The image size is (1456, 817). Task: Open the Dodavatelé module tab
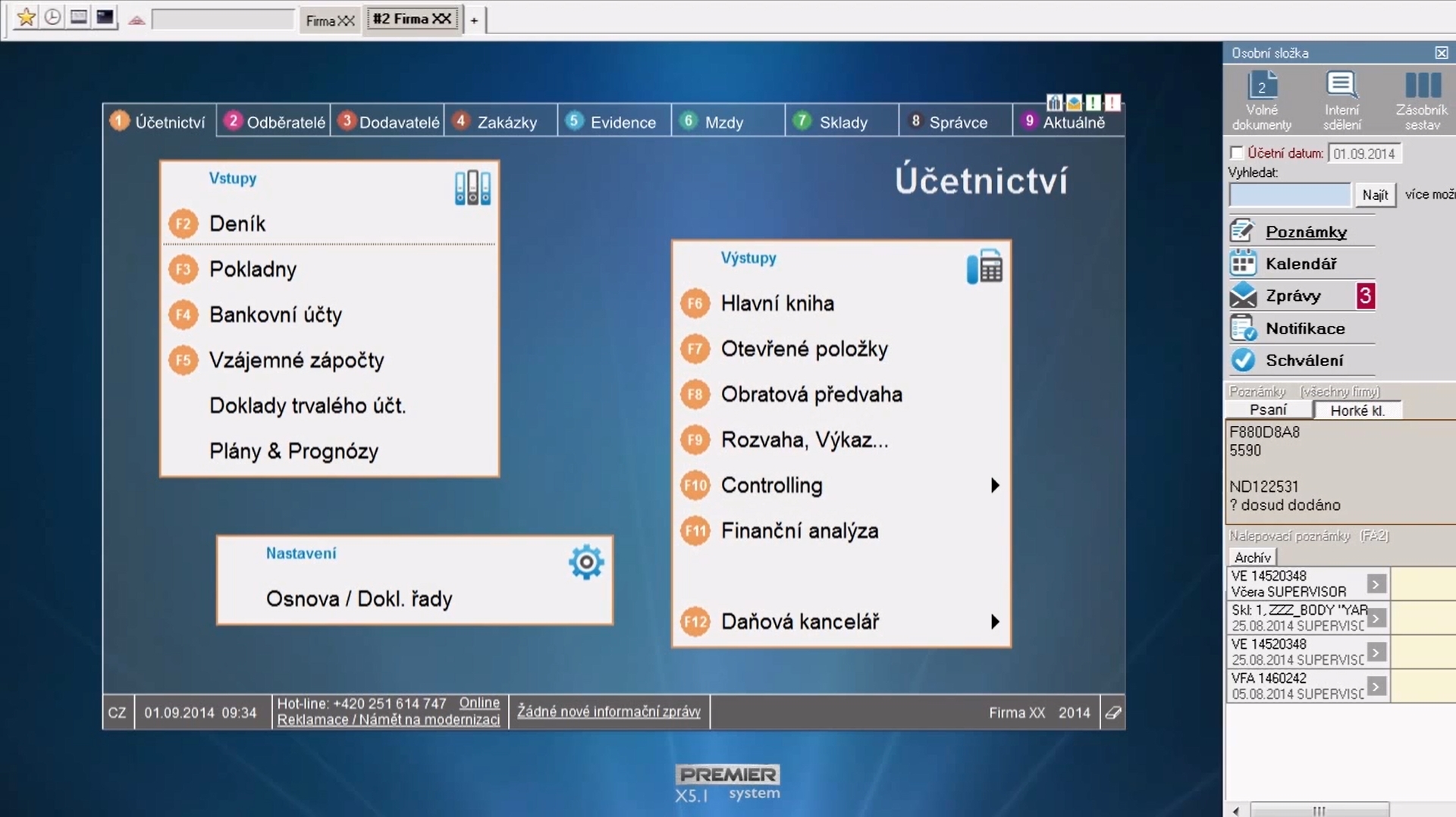tap(388, 122)
